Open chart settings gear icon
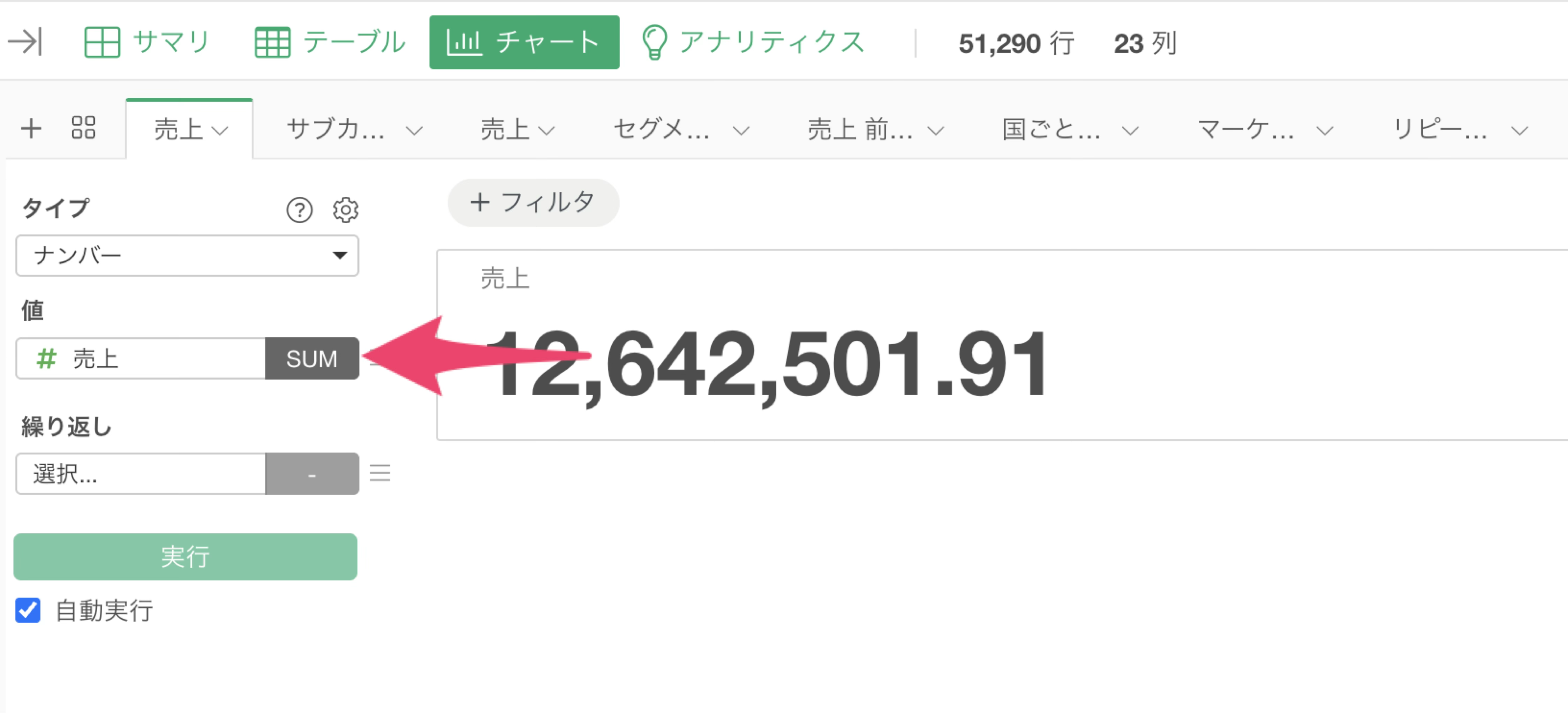 coord(345,210)
